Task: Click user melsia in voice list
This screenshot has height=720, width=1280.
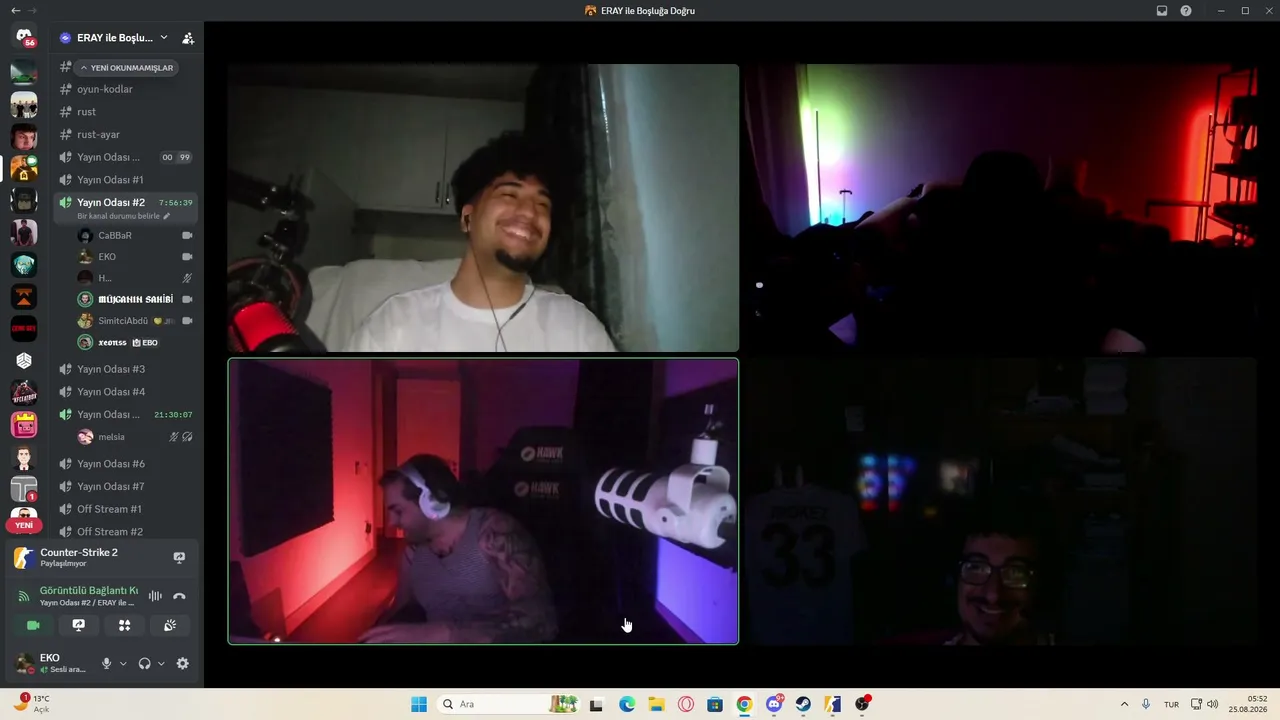Action: pos(111,437)
